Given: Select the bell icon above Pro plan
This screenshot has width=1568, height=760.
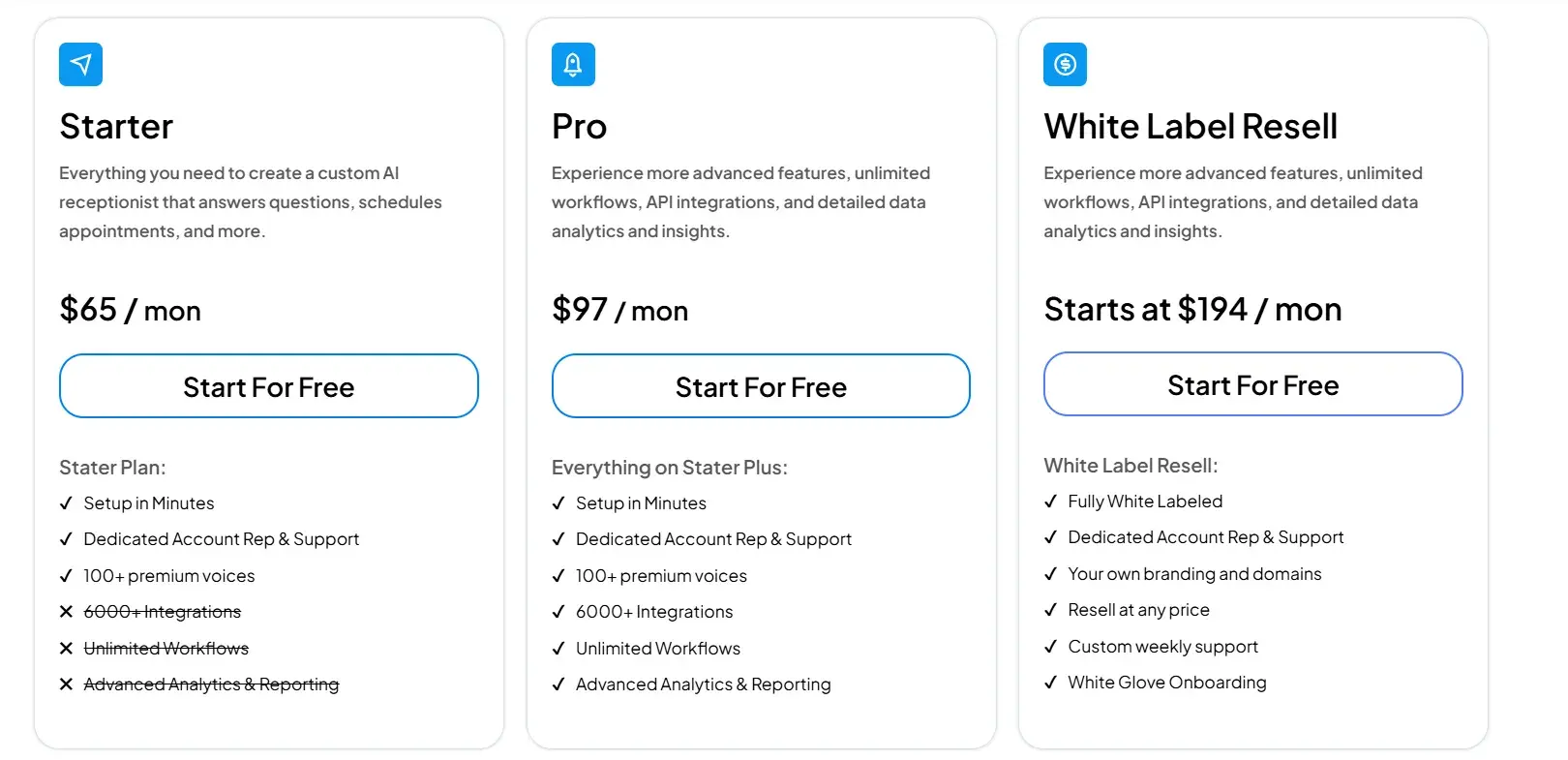Looking at the screenshot, I should 573,64.
